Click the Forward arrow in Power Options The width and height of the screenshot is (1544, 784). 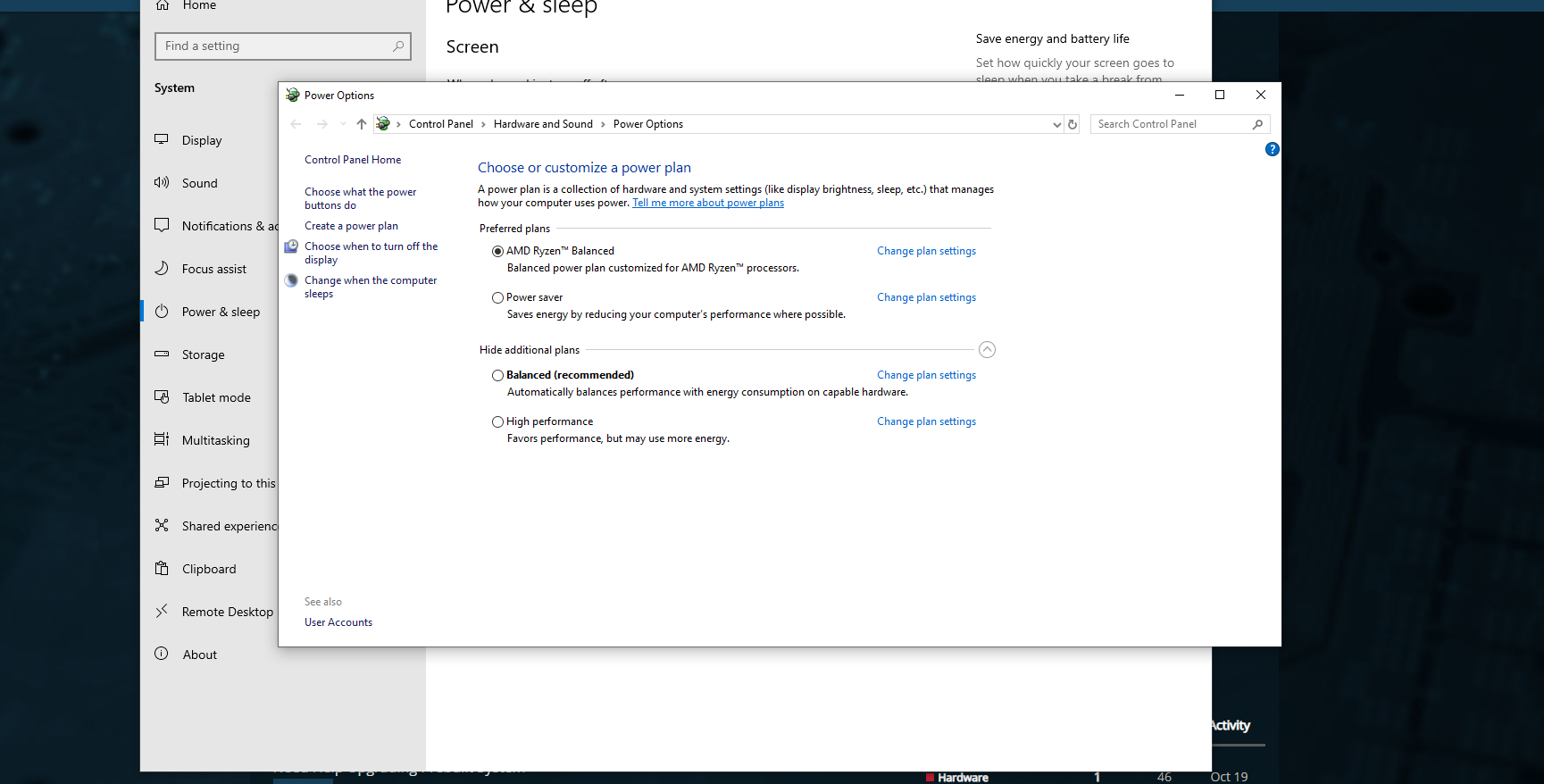(322, 124)
